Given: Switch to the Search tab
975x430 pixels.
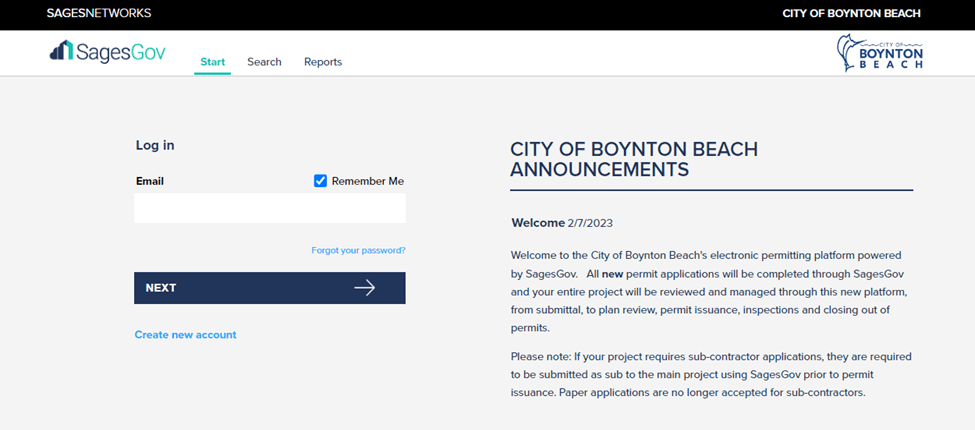Looking at the screenshot, I should pyautogui.click(x=264, y=62).
